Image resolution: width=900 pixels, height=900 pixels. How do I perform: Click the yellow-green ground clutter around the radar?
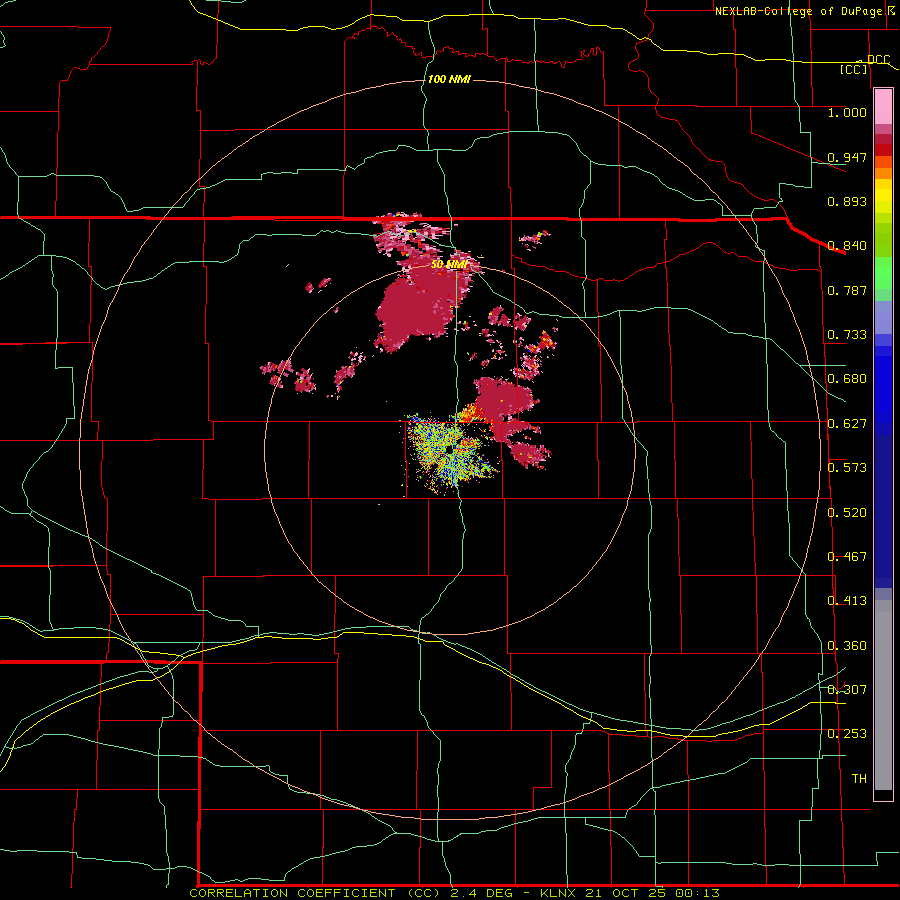tap(449, 453)
